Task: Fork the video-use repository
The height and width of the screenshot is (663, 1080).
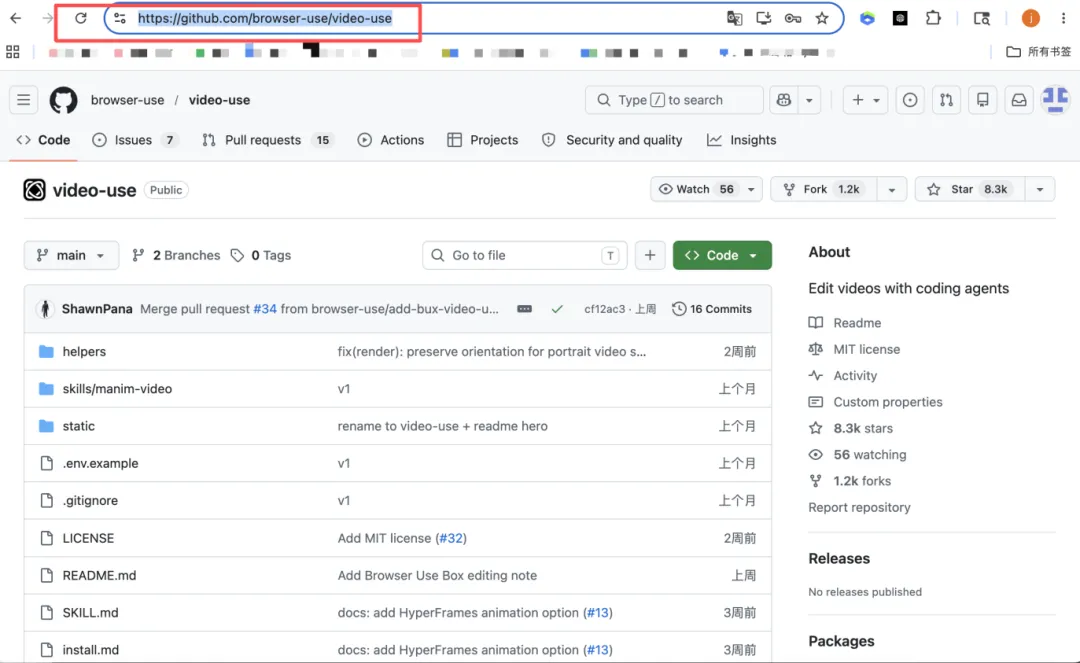Action: (x=824, y=189)
